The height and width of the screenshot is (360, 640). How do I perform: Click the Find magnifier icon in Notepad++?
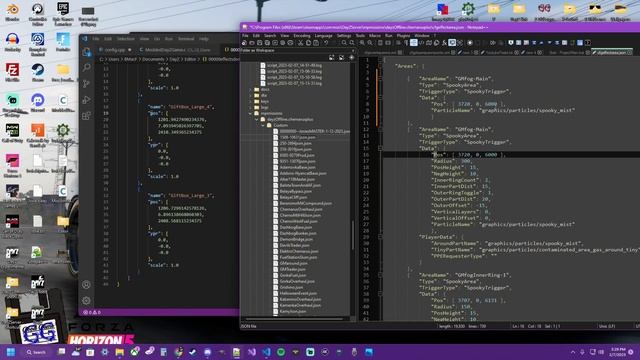tap(344, 42)
